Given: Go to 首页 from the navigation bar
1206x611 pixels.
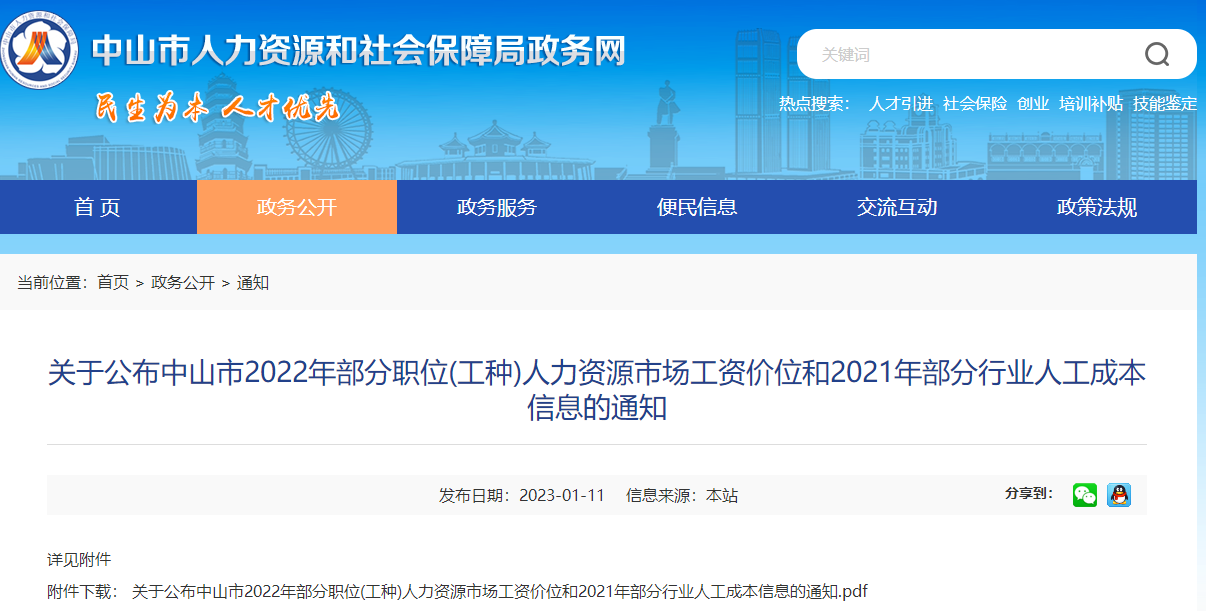Looking at the screenshot, I should 97,207.
